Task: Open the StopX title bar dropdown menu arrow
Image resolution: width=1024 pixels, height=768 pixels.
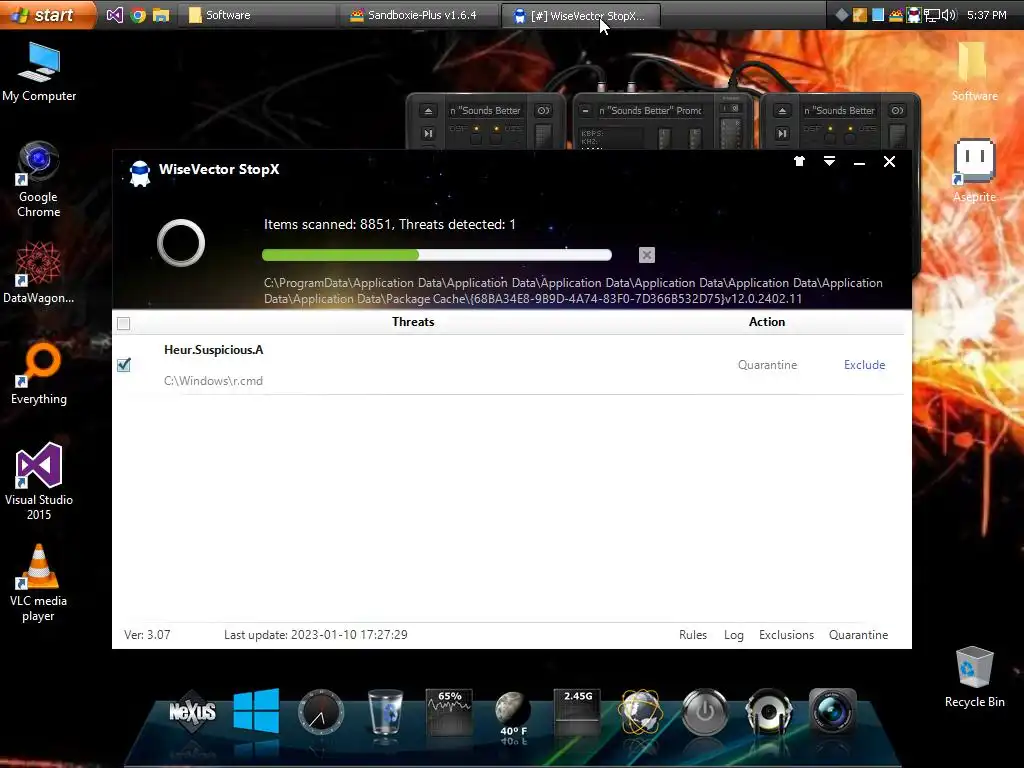Action: (x=829, y=161)
